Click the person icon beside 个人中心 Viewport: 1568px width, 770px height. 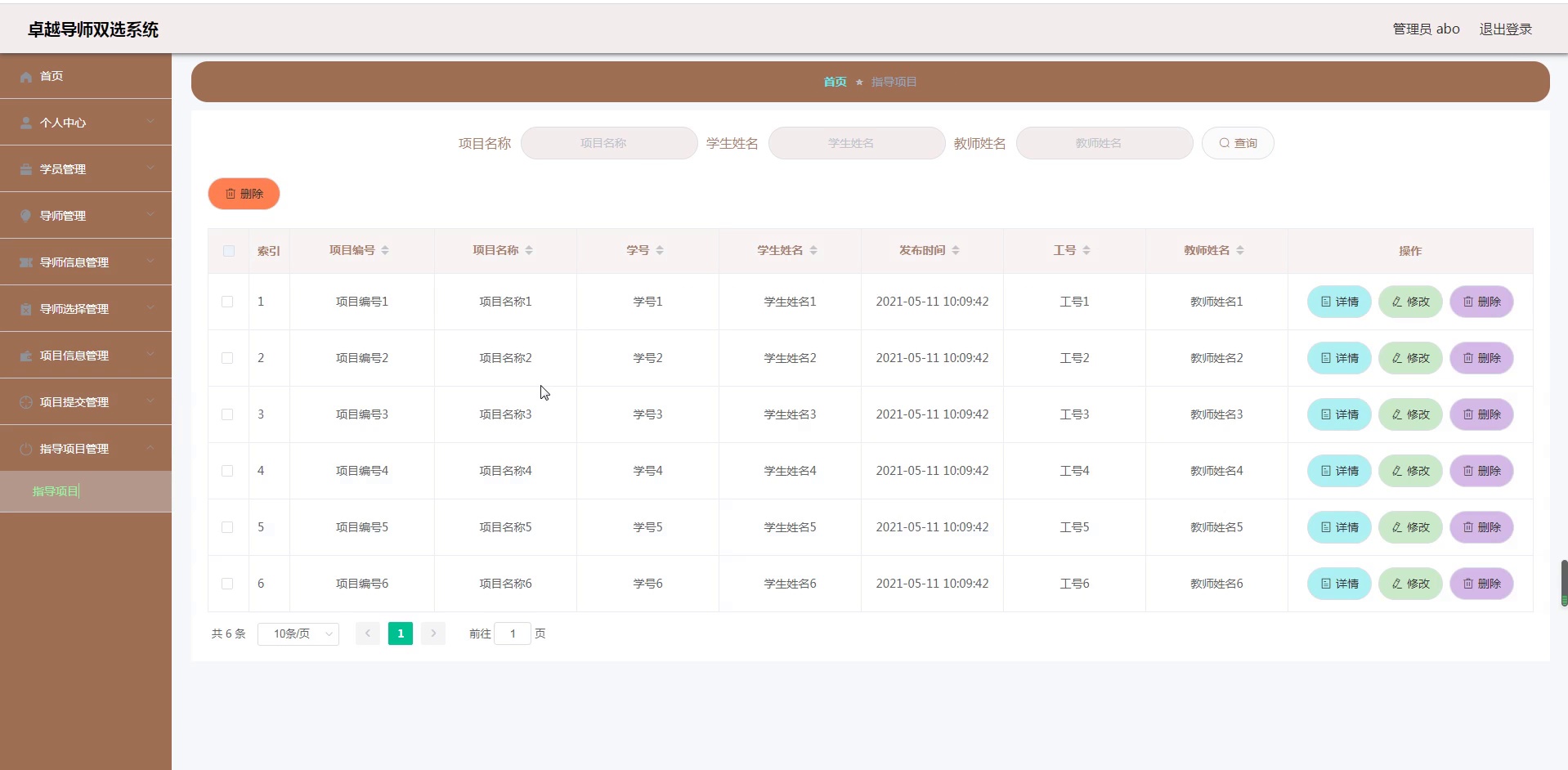(26, 123)
